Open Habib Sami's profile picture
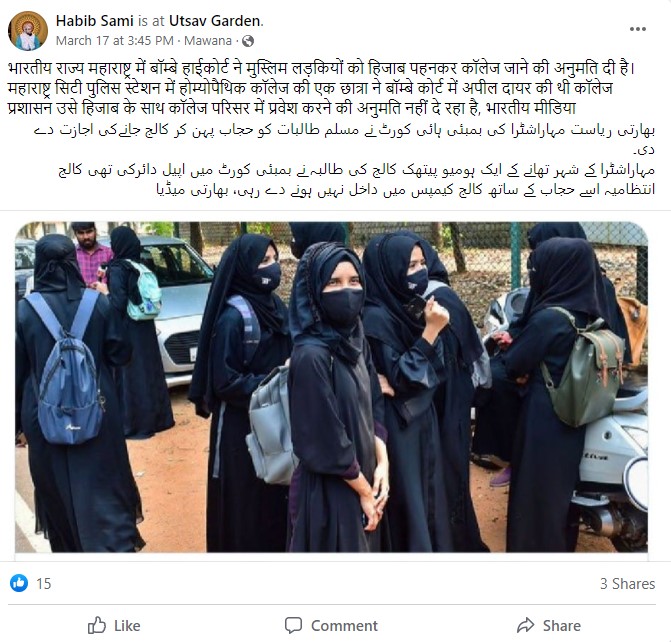Image resolution: width=671 pixels, height=642 pixels. tap(28, 31)
